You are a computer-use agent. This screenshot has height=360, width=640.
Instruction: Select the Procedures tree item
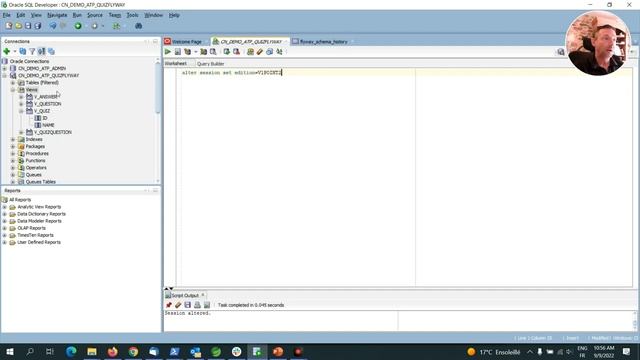(37, 153)
